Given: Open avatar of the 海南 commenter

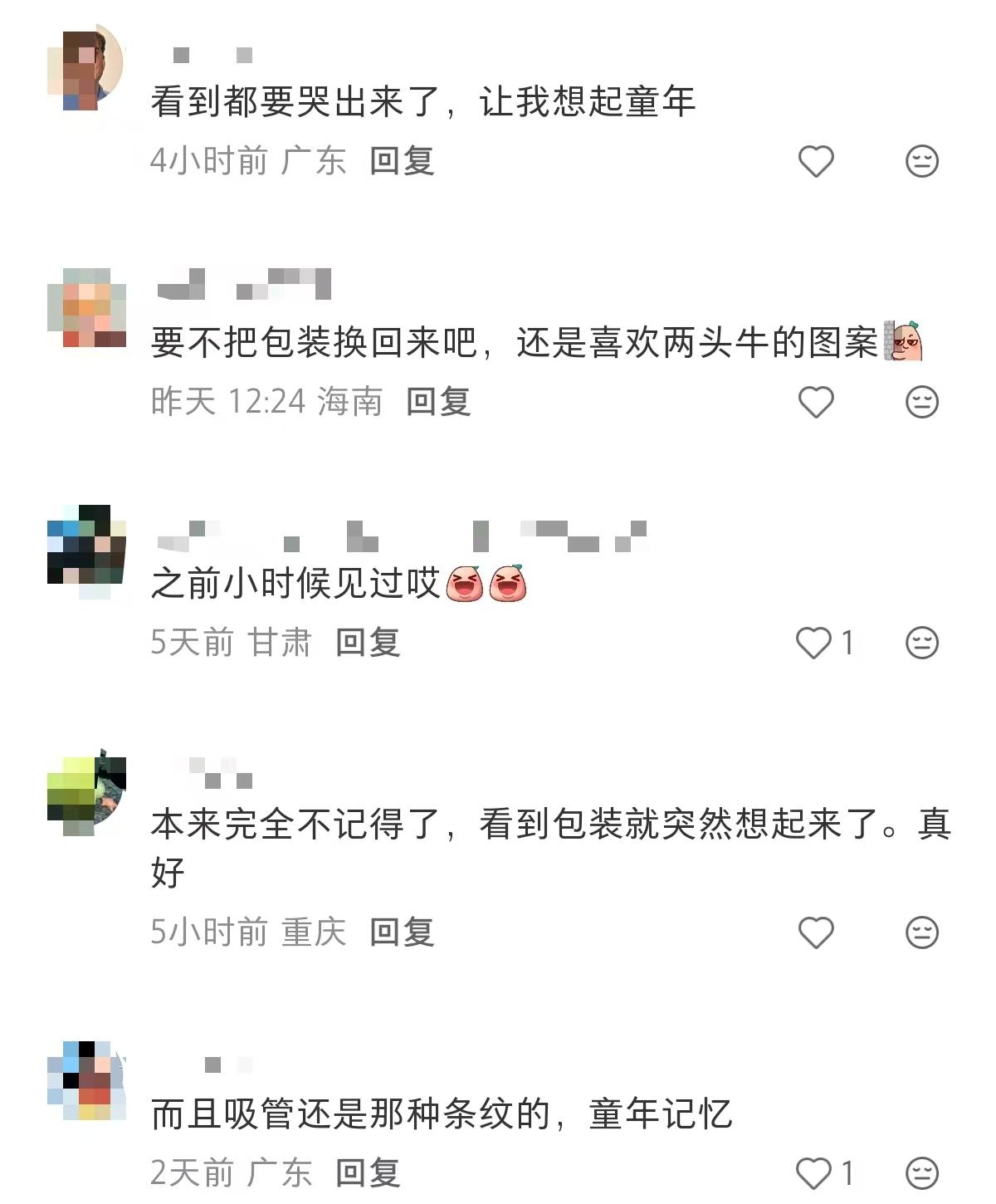Looking at the screenshot, I should pyautogui.click(x=85, y=307).
